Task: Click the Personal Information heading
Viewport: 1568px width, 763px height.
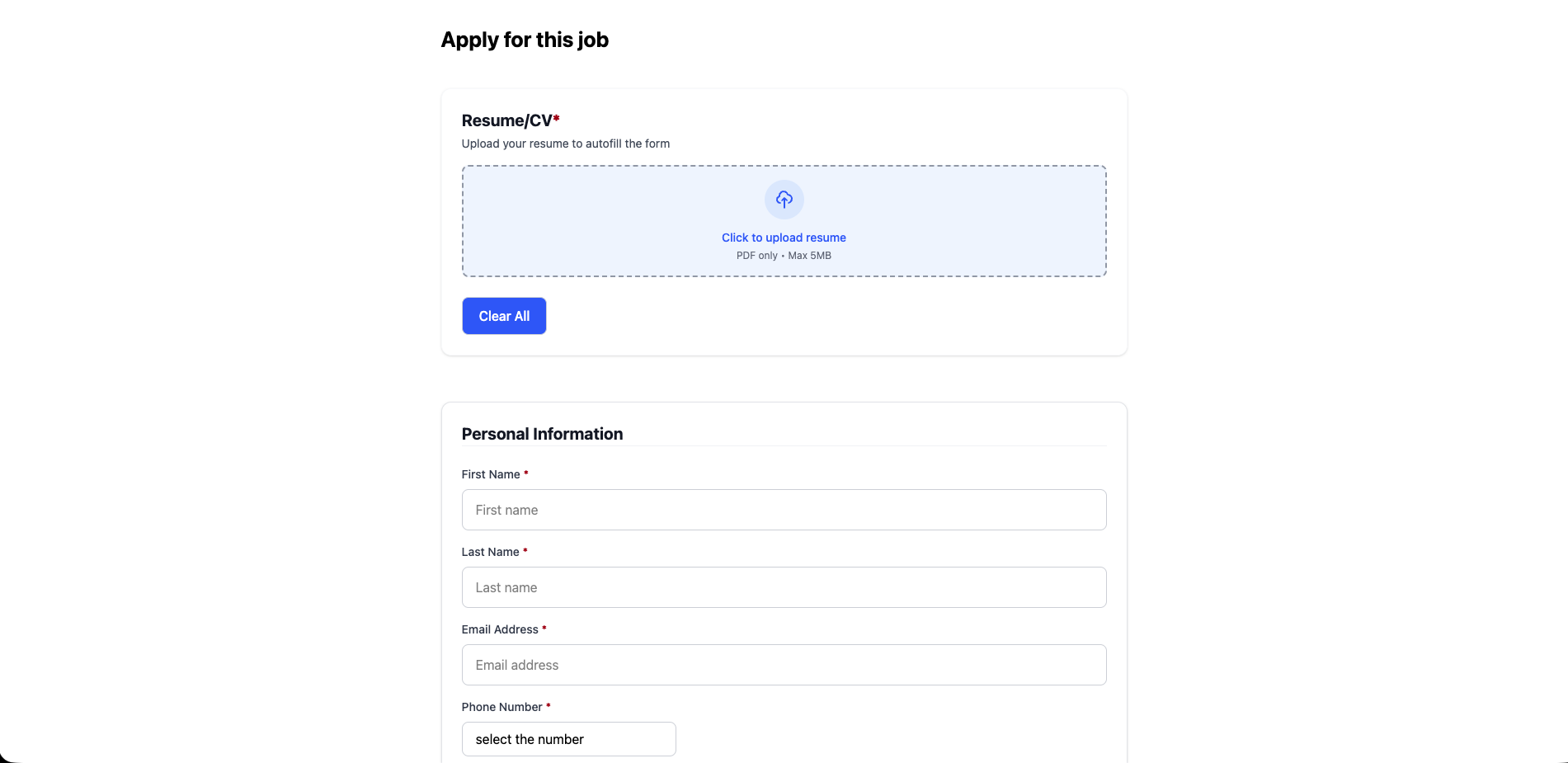Action: (x=542, y=433)
